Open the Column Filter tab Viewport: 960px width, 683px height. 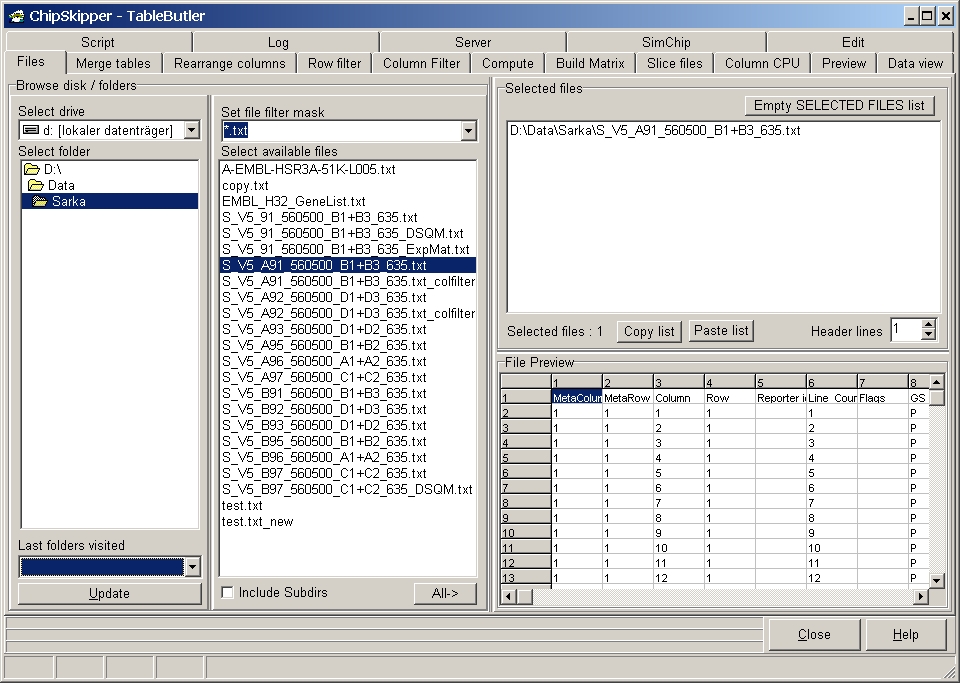coord(422,63)
